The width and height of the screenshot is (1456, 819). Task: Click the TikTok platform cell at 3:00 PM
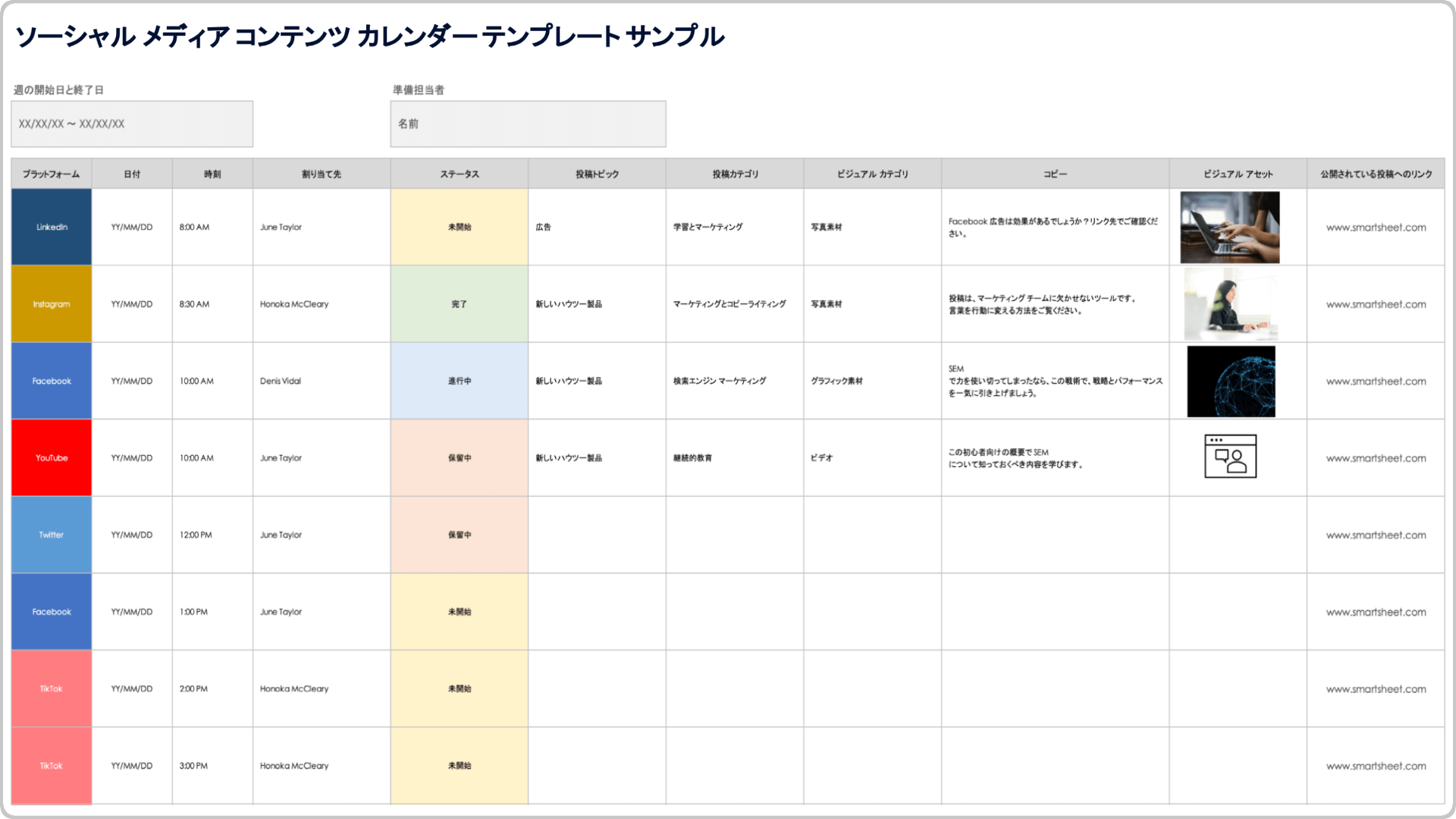tap(52, 766)
